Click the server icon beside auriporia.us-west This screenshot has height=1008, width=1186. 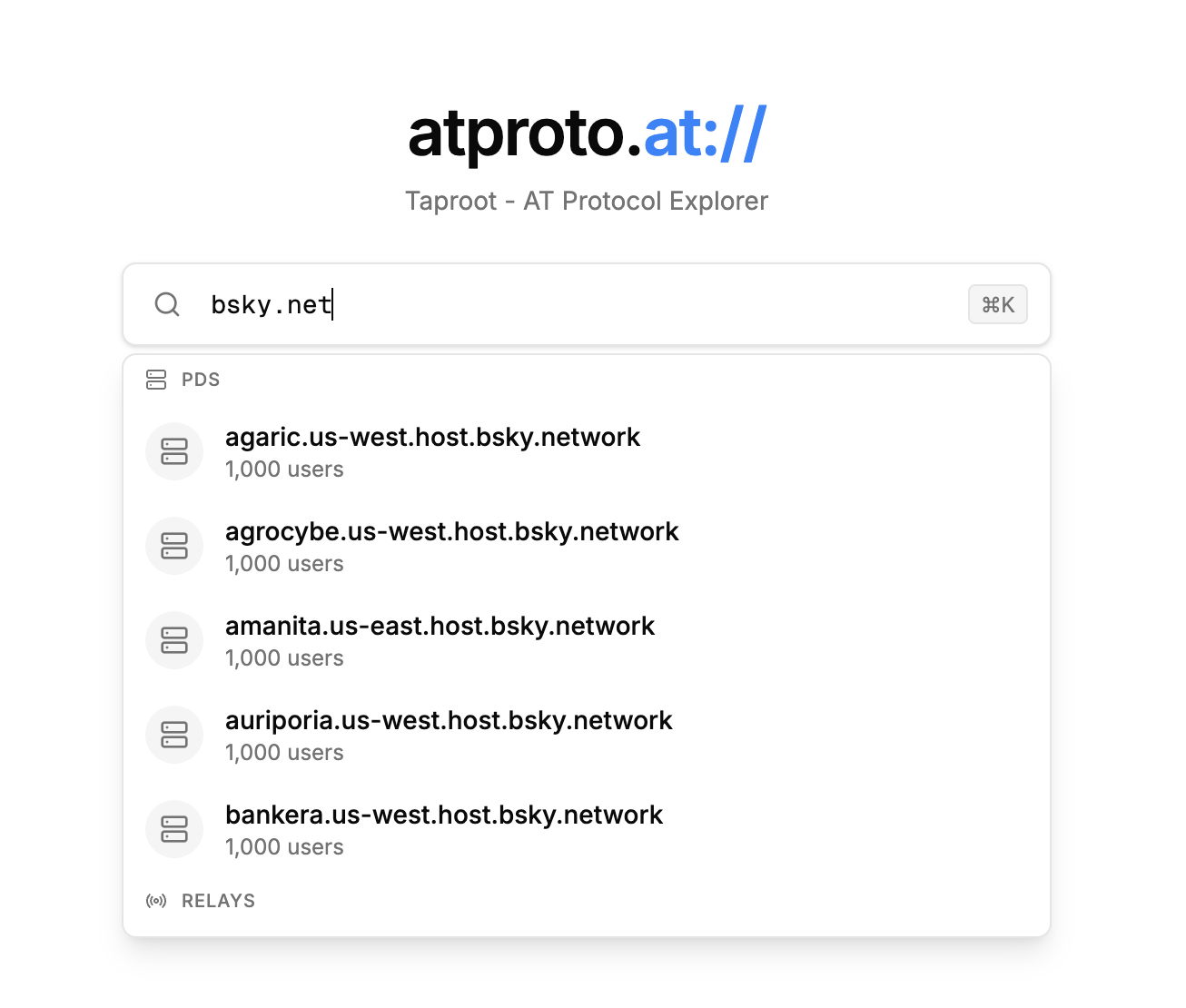(174, 735)
